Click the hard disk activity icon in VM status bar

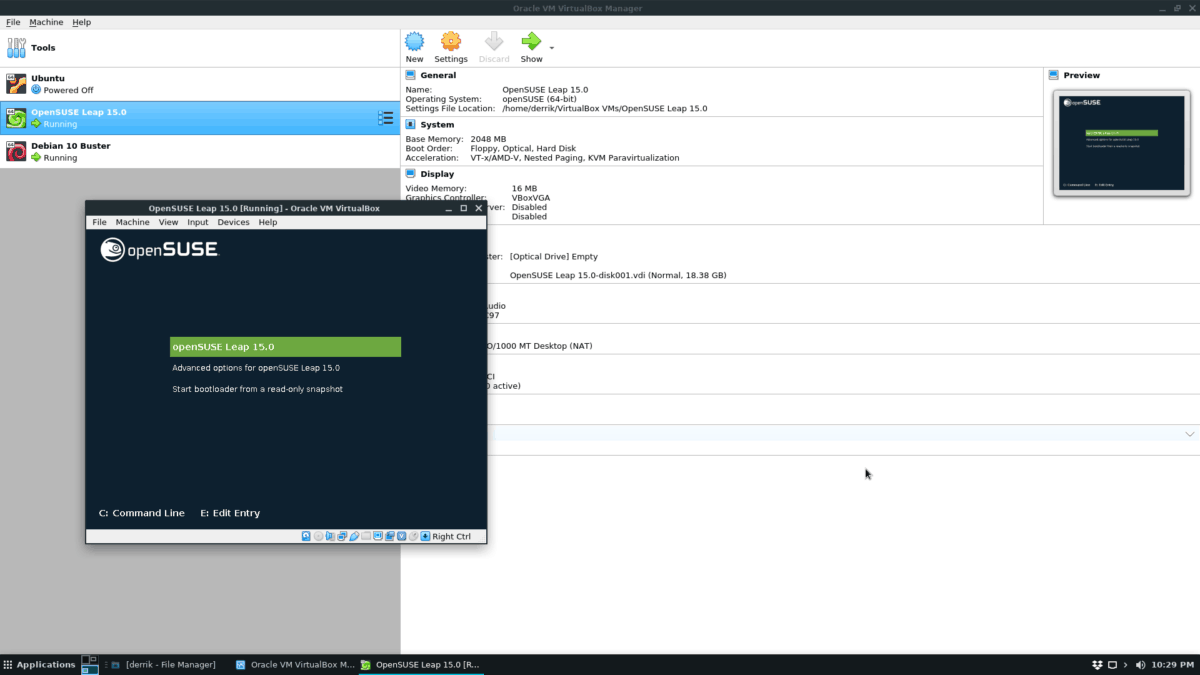[306, 536]
